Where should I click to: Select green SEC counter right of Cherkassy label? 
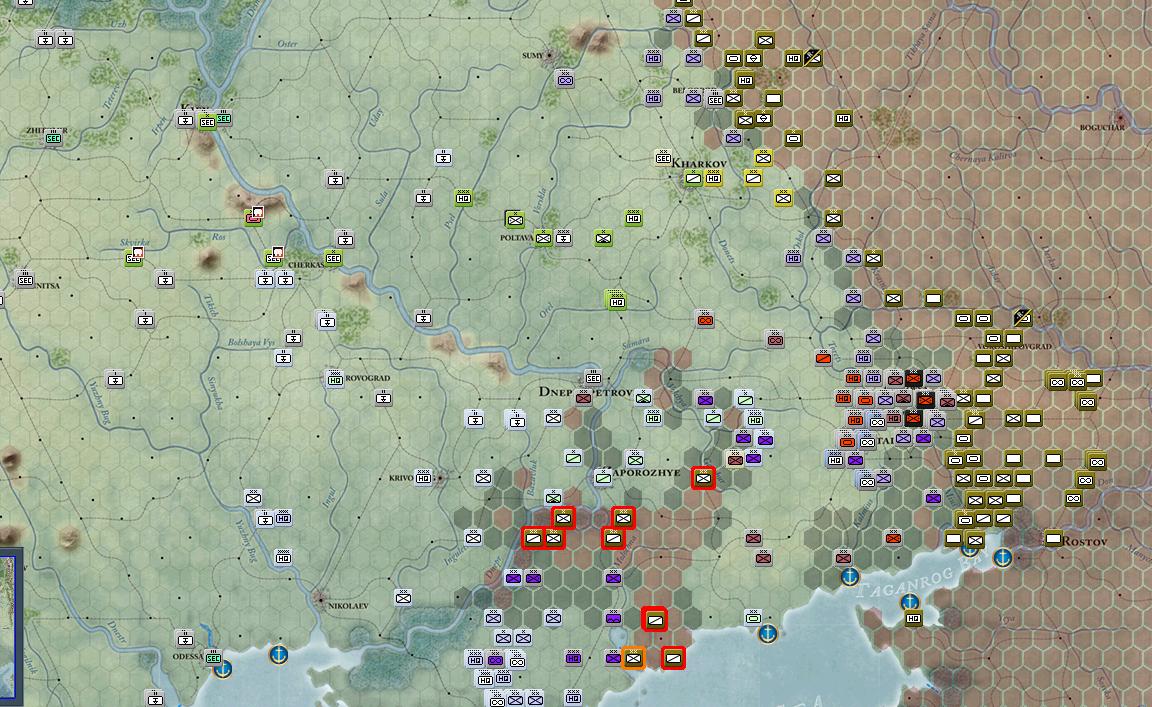[x=333, y=258]
